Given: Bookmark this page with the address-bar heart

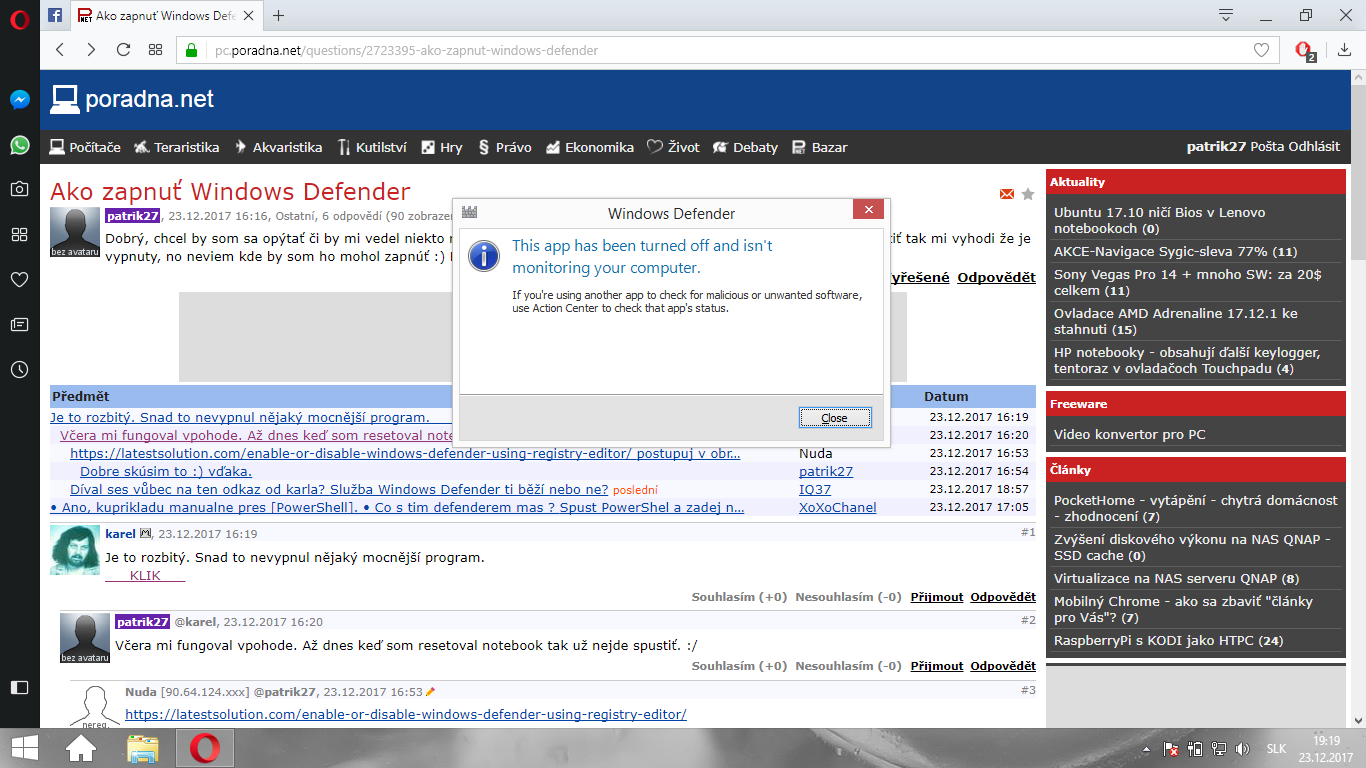Looking at the screenshot, I should (1261, 50).
